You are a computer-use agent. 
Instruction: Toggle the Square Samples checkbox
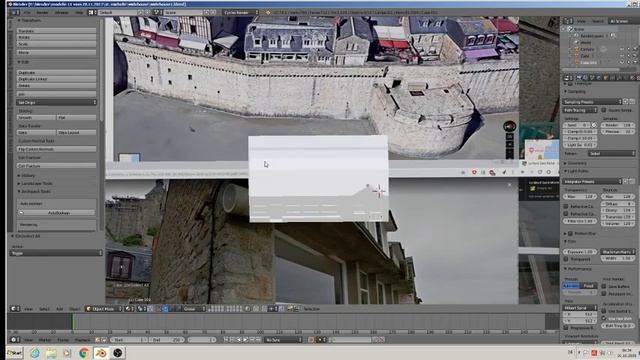click(604, 110)
